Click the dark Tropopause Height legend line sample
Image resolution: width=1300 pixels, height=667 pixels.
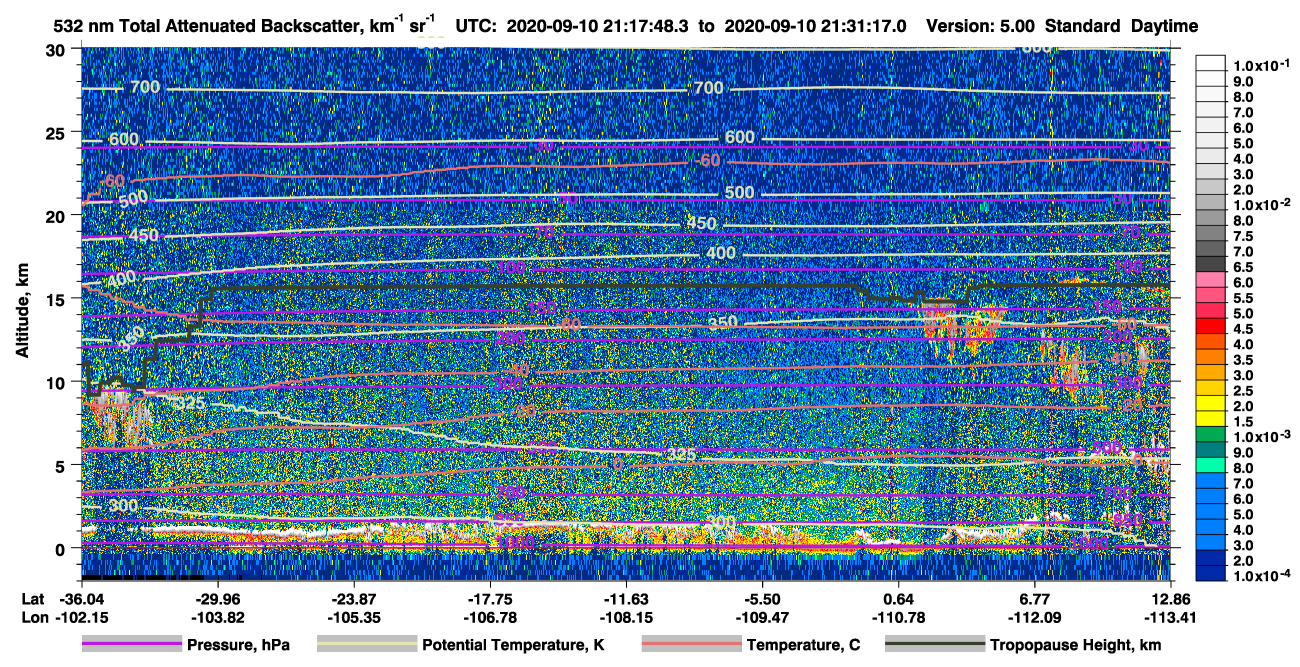pos(937,645)
